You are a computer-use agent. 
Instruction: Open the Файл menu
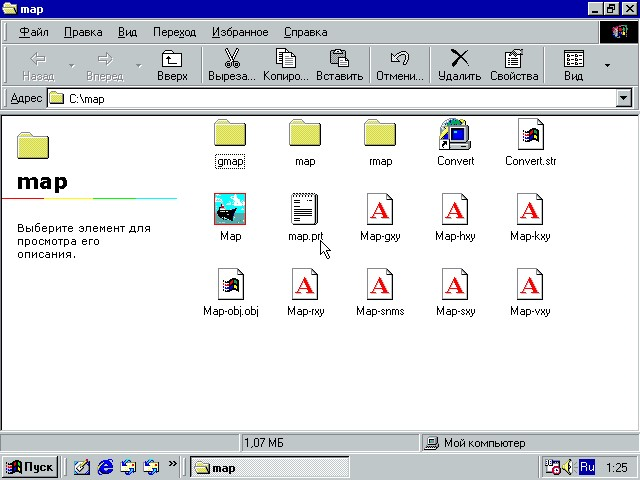coord(33,32)
